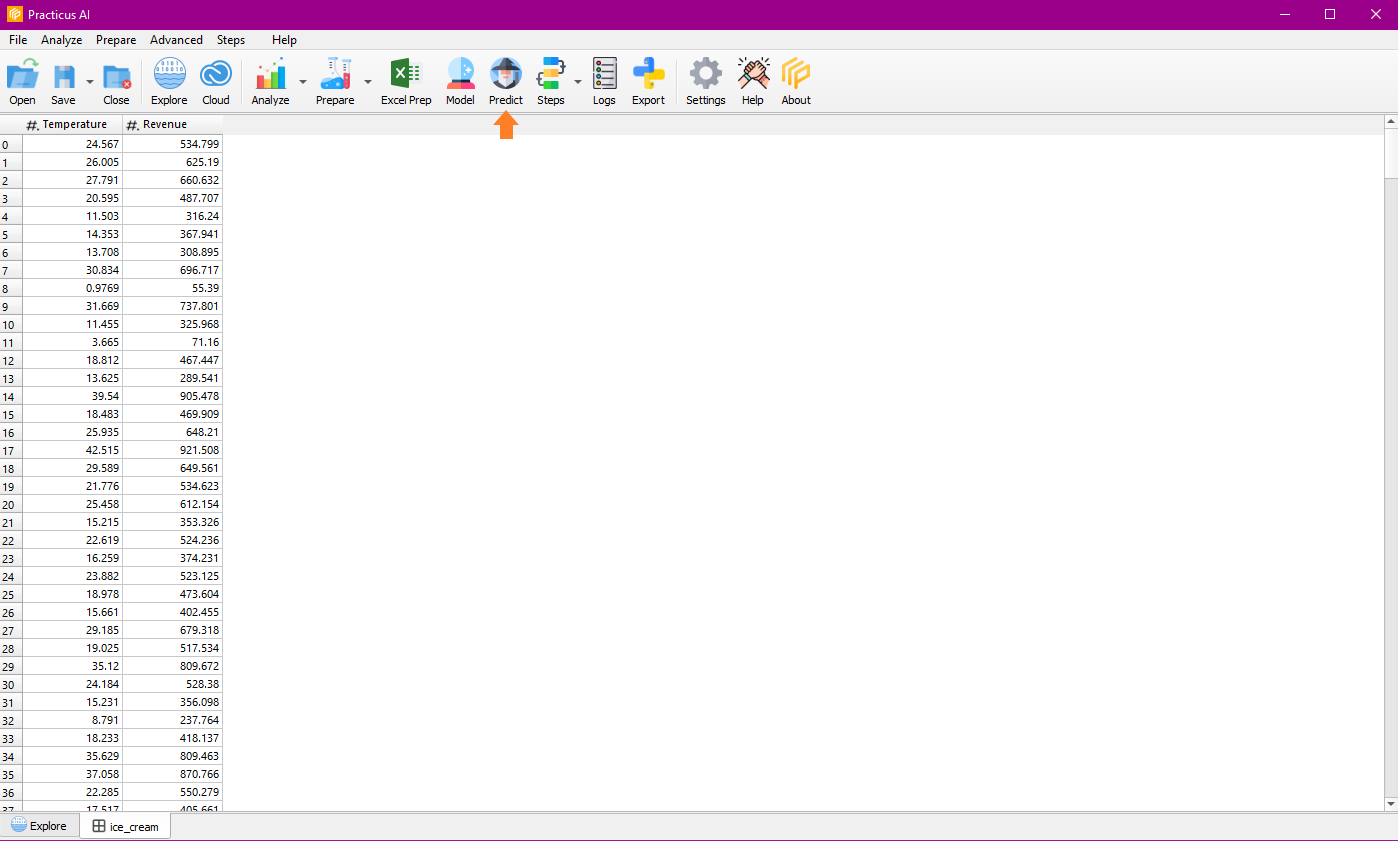Expand the Prepare dropdown arrow

(x=368, y=82)
